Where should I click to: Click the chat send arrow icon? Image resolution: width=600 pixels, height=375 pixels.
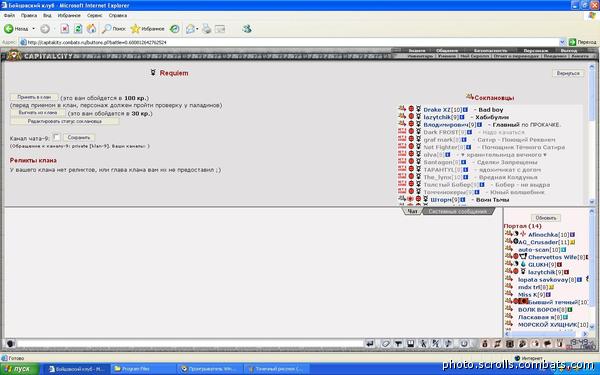click(370, 344)
